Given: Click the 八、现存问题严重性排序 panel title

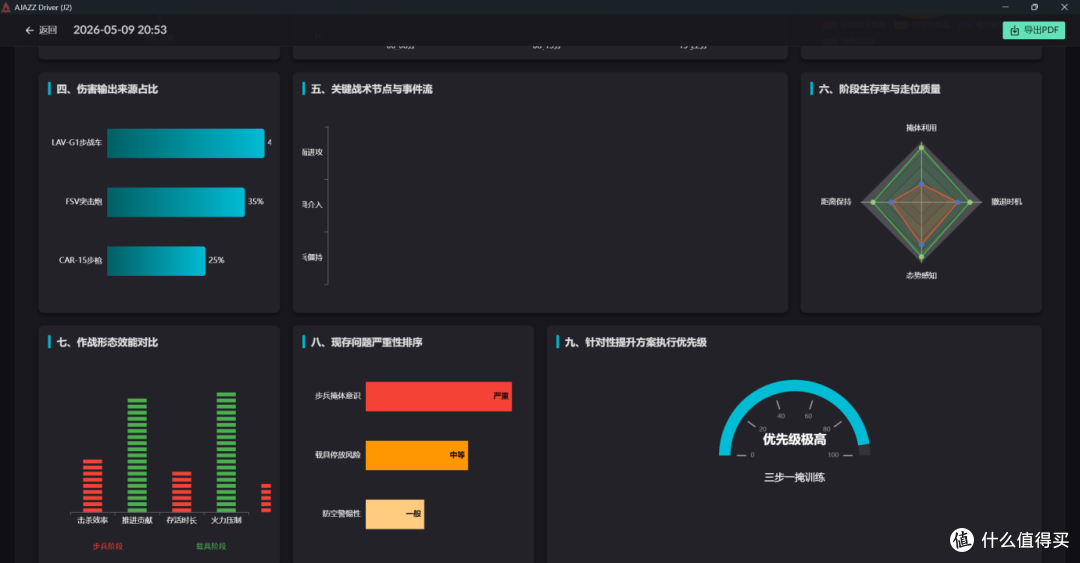Looking at the screenshot, I should pyautogui.click(x=366, y=342).
